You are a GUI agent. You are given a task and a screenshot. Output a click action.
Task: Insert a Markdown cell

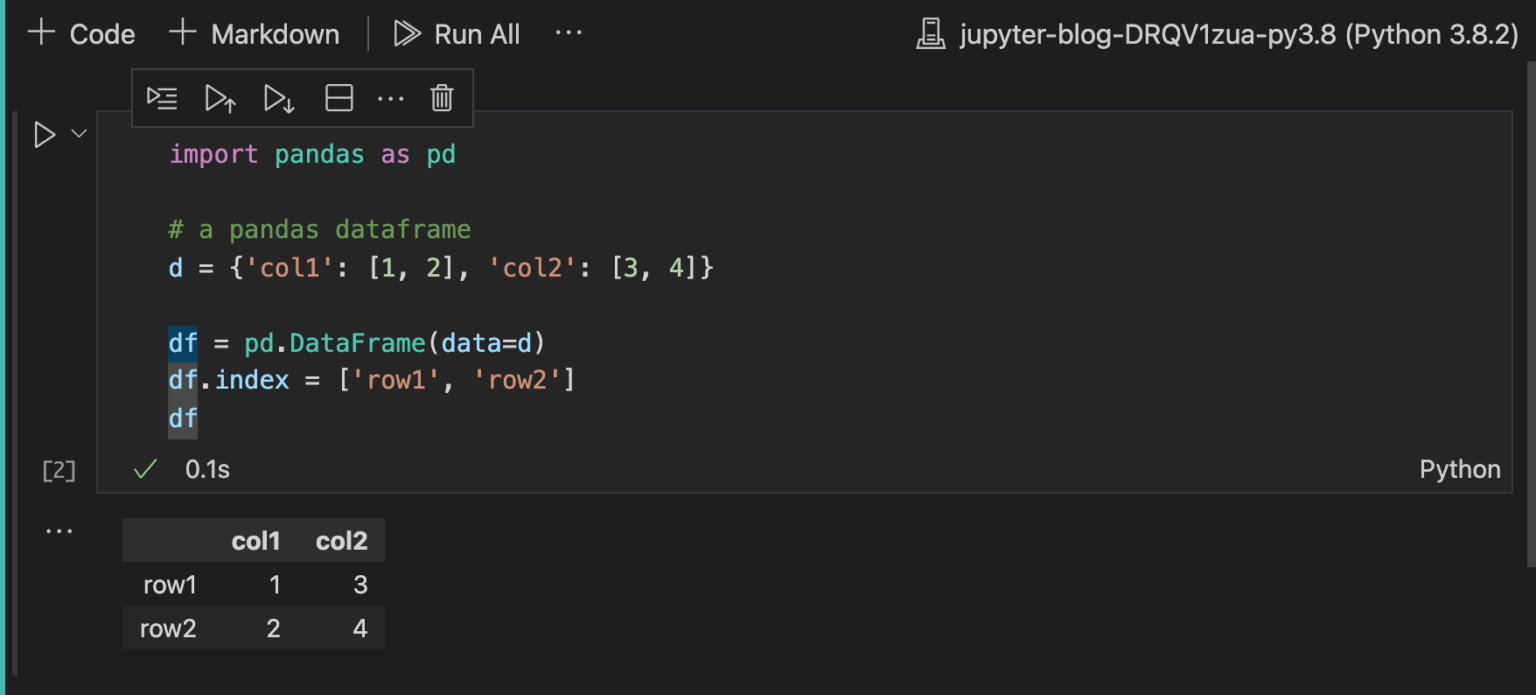pyautogui.click(x=254, y=33)
